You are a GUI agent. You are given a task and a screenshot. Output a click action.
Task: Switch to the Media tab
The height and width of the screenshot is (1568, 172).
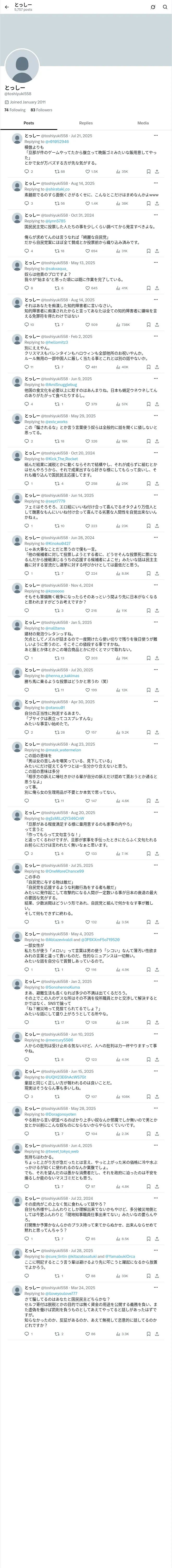tap(143, 123)
